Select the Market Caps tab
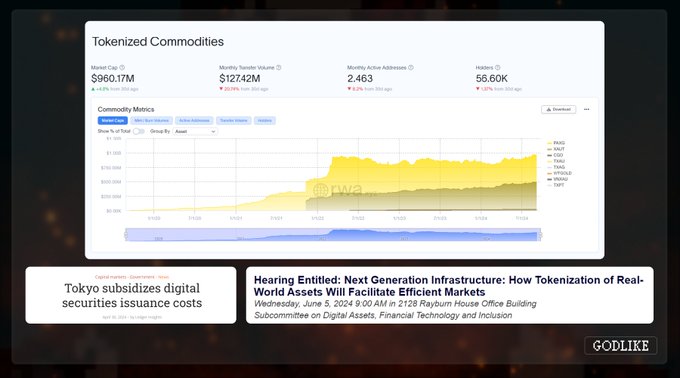This screenshot has width=680, height=378. click(x=113, y=121)
